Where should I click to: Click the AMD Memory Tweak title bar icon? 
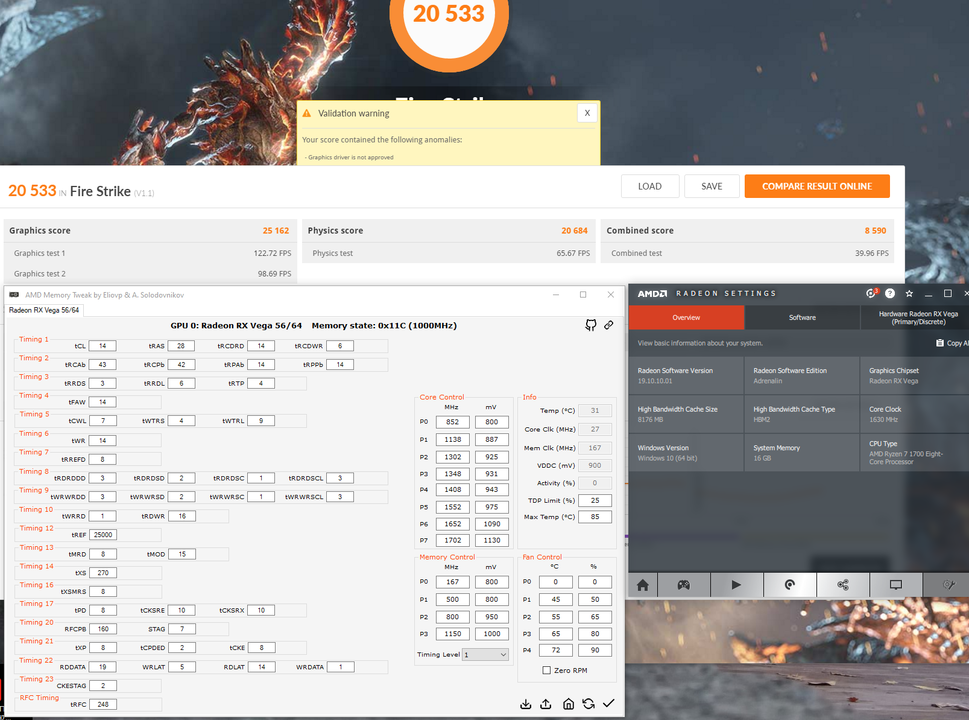(x=14, y=295)
